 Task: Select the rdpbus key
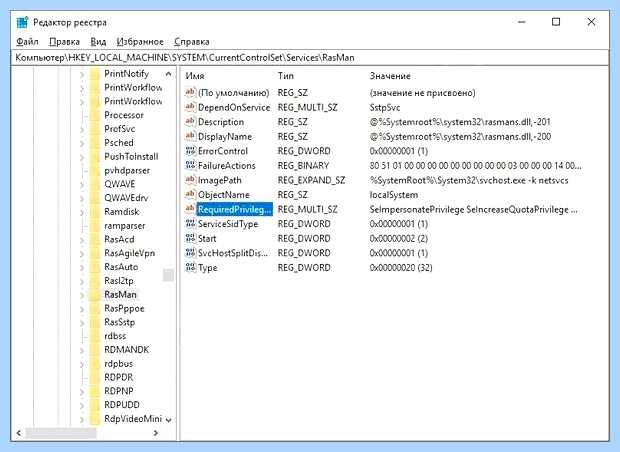coord(118,364)
